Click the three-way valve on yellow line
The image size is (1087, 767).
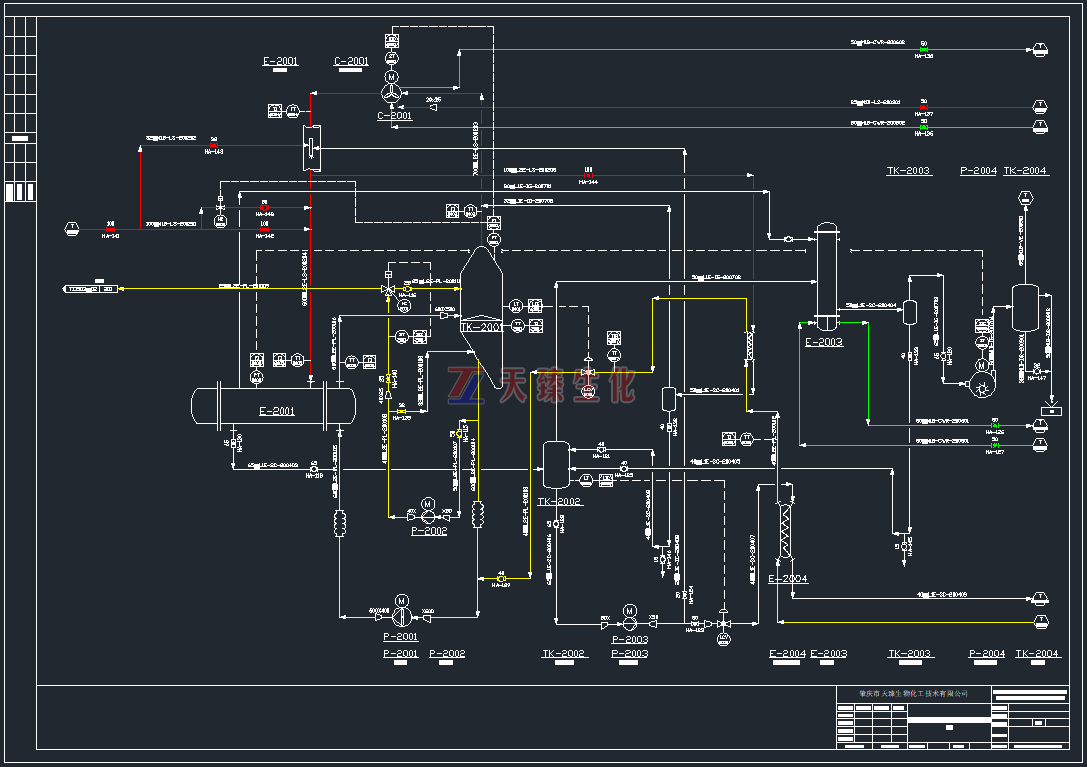(x=388, y=290)
